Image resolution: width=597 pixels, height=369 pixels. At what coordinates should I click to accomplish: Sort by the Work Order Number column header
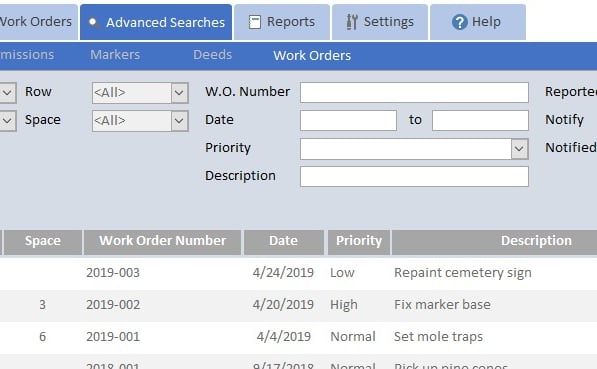[163, 242]
